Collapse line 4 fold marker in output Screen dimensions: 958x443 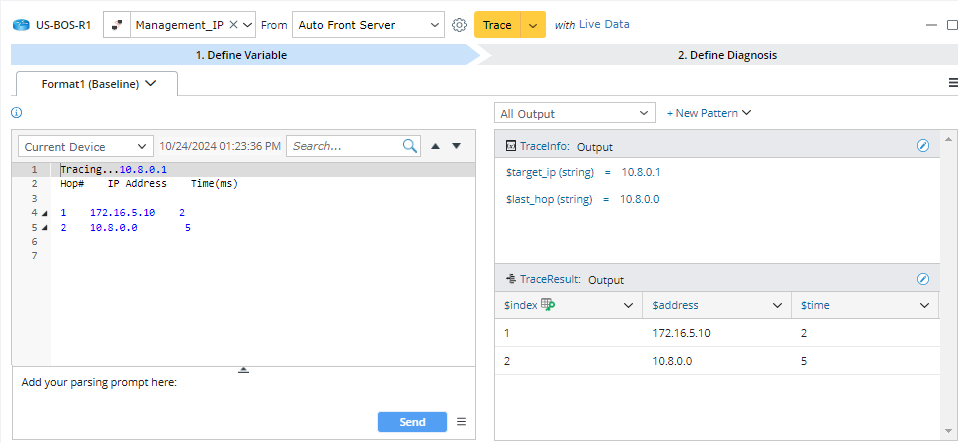click(x=45, y=213)
